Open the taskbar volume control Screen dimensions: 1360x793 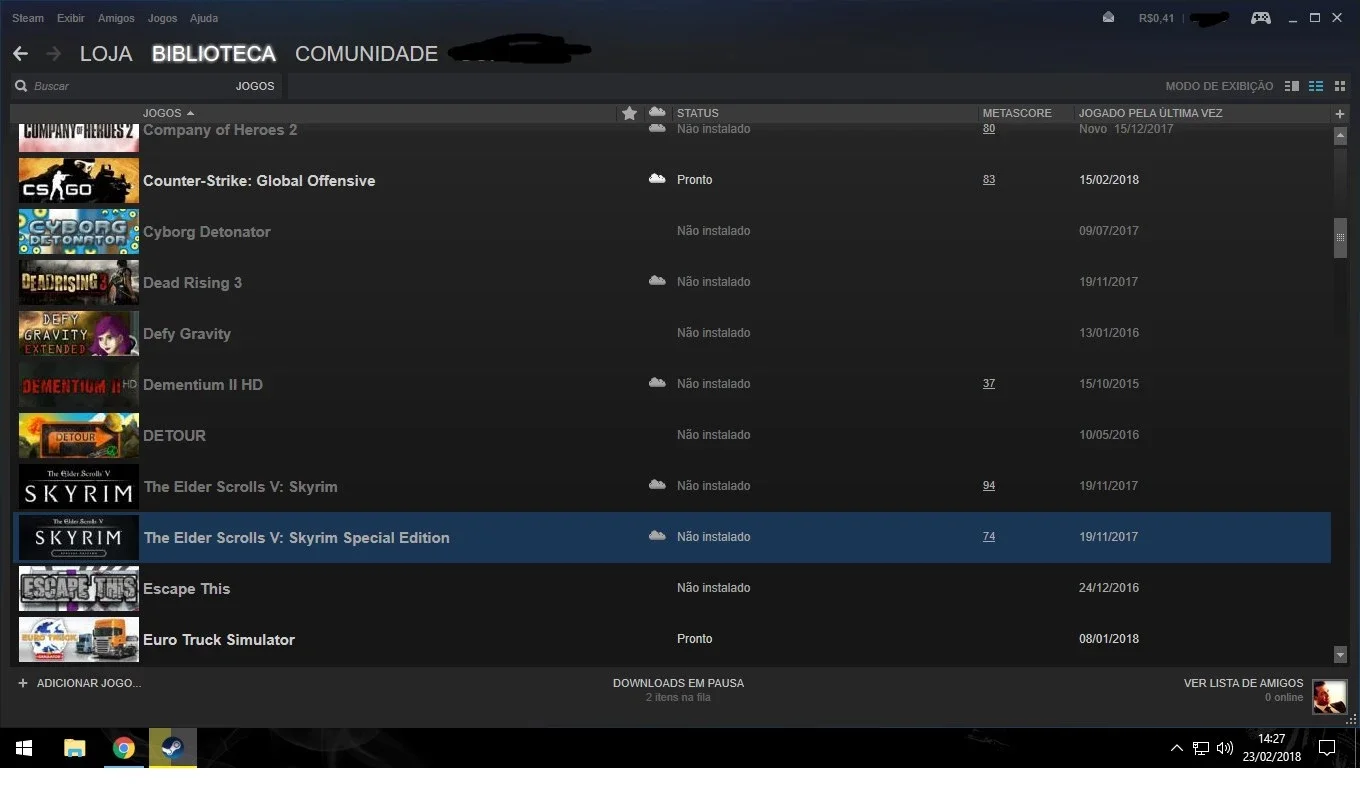pyautogui.click(x=1225, y=748)
